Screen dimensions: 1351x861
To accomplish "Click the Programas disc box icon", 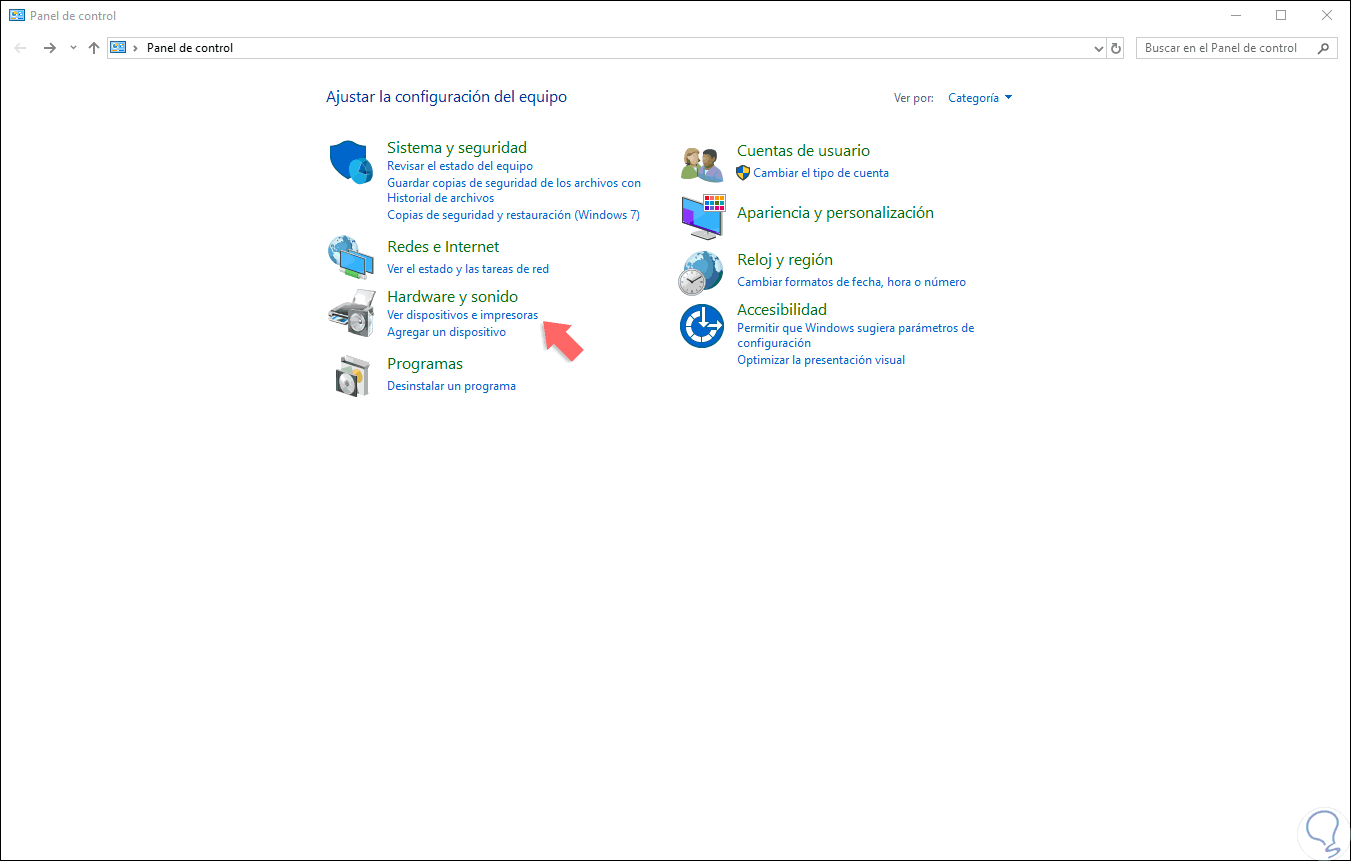I will click(x=352, y=375).
